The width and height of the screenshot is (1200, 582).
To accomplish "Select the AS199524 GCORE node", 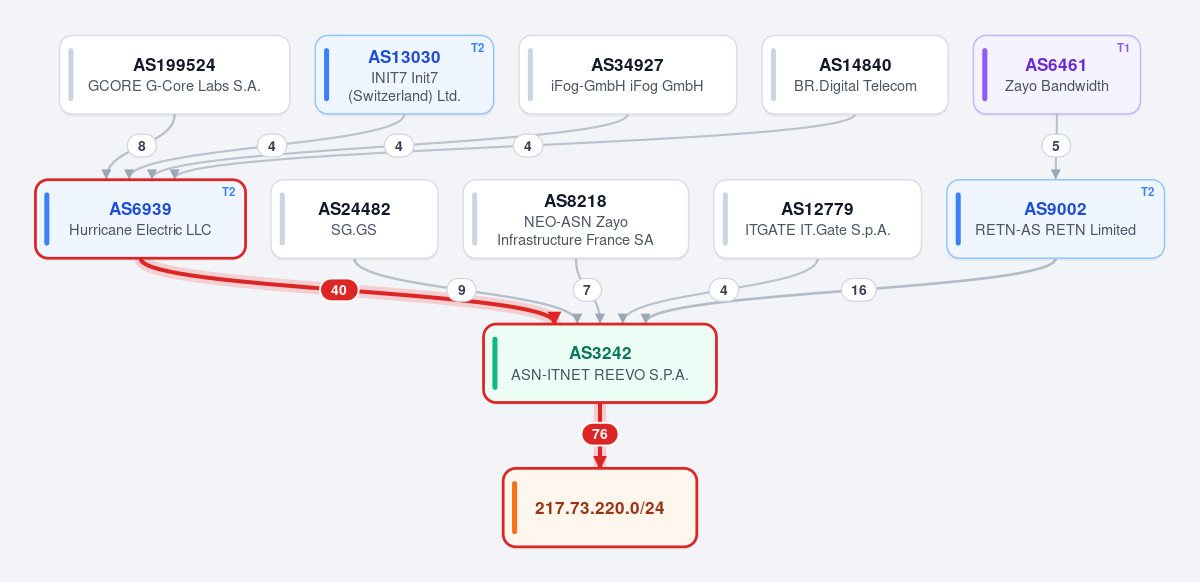I will coord(175,75).
